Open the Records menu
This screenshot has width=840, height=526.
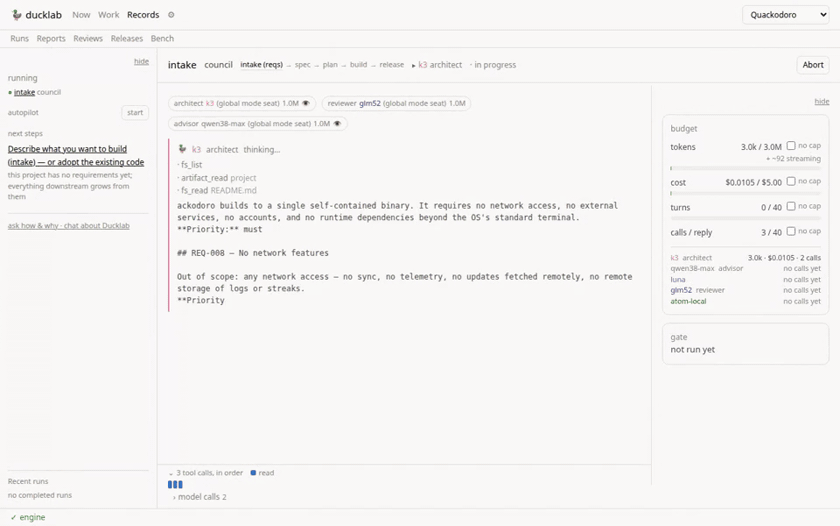[143, 15]
